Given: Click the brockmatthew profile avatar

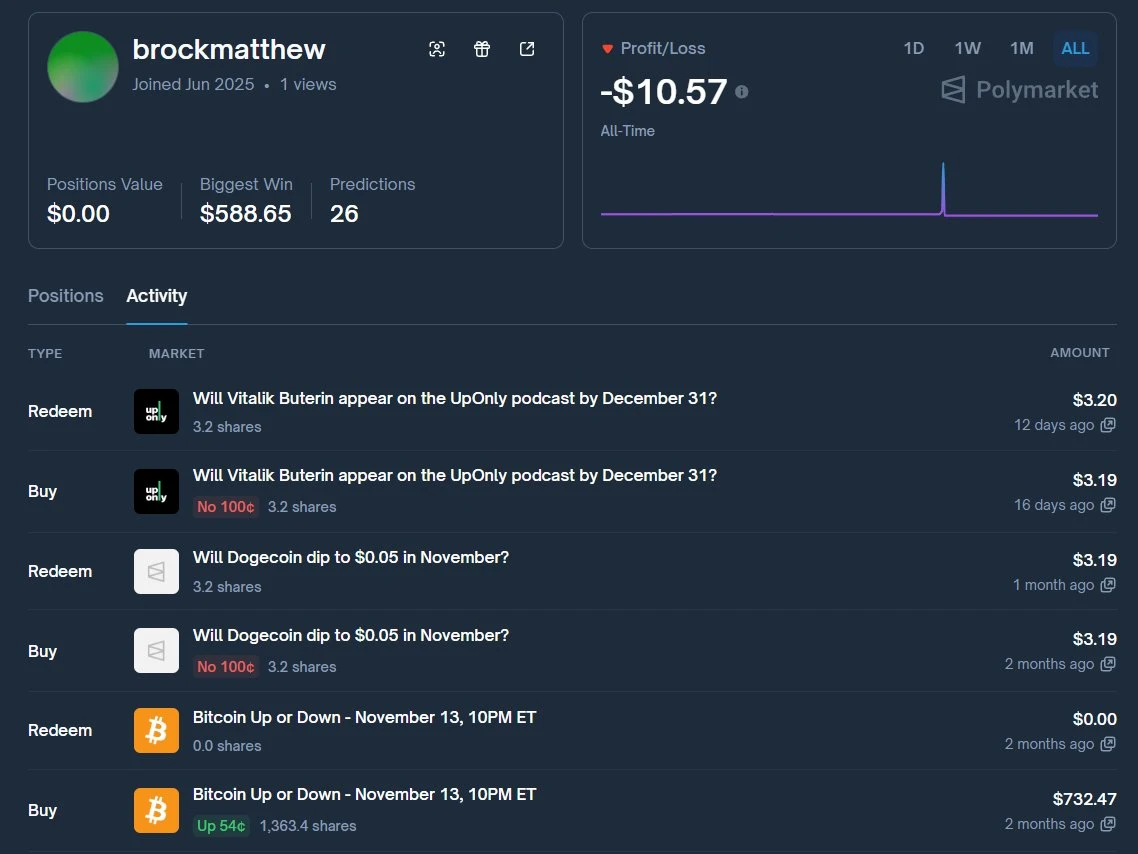Looking at the screenshot, I should [x=83, y=67].
